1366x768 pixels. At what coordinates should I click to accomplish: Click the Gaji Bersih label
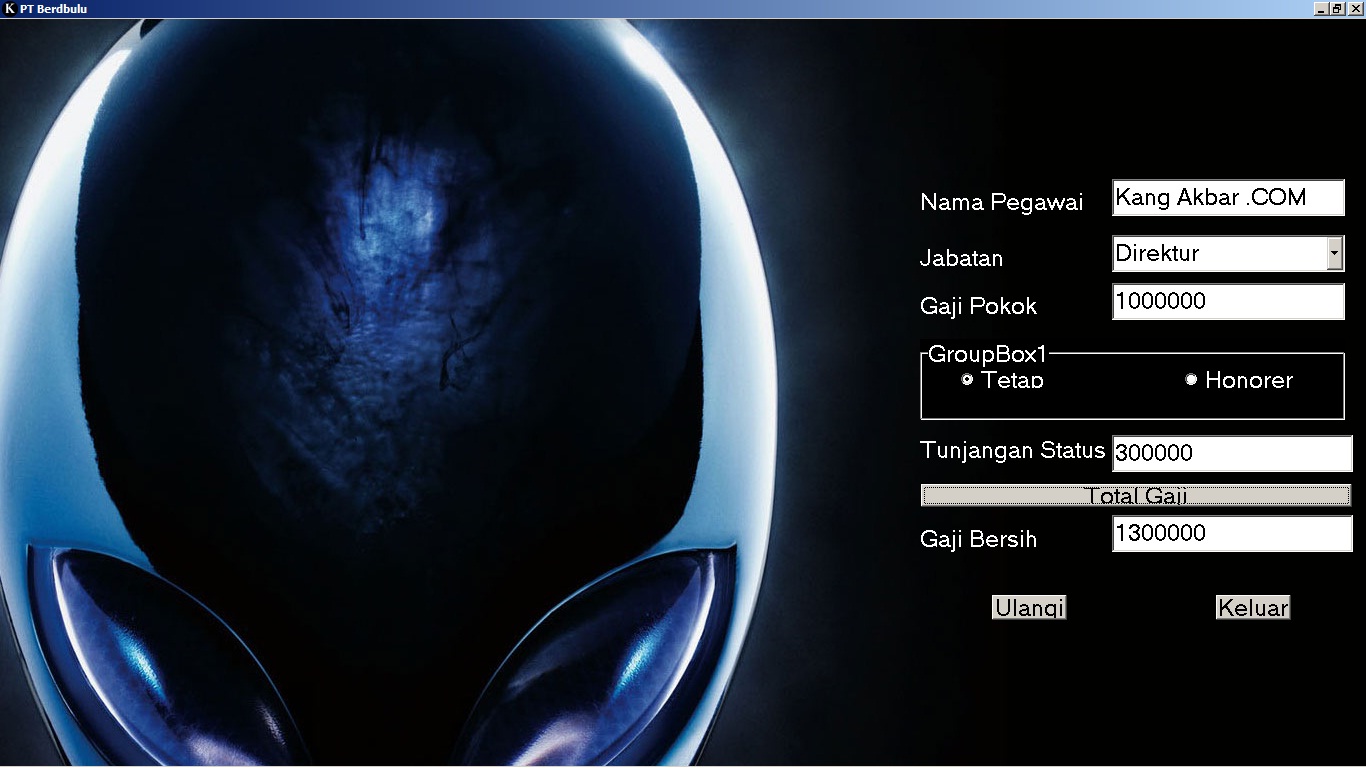point(978,540)
